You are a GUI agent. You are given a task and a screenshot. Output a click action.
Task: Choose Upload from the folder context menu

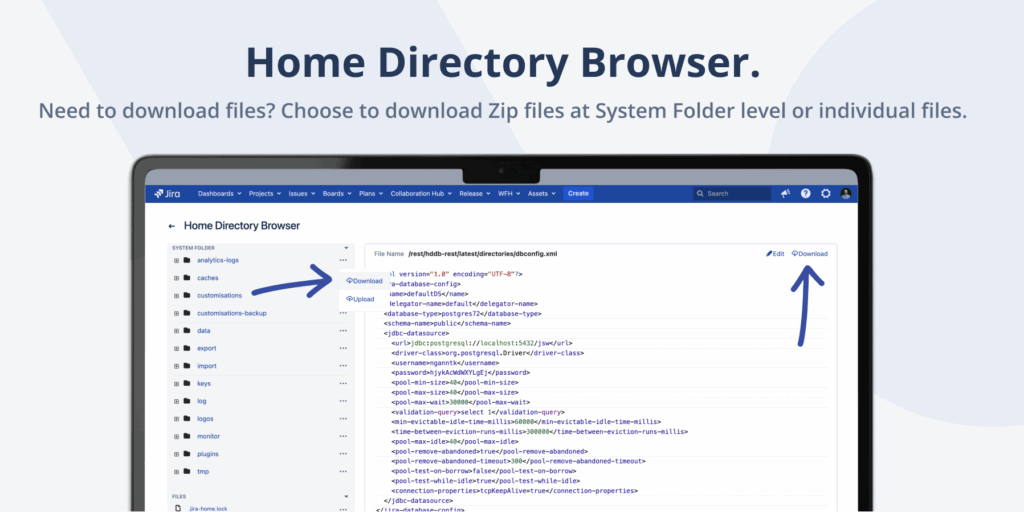point(361,299)
